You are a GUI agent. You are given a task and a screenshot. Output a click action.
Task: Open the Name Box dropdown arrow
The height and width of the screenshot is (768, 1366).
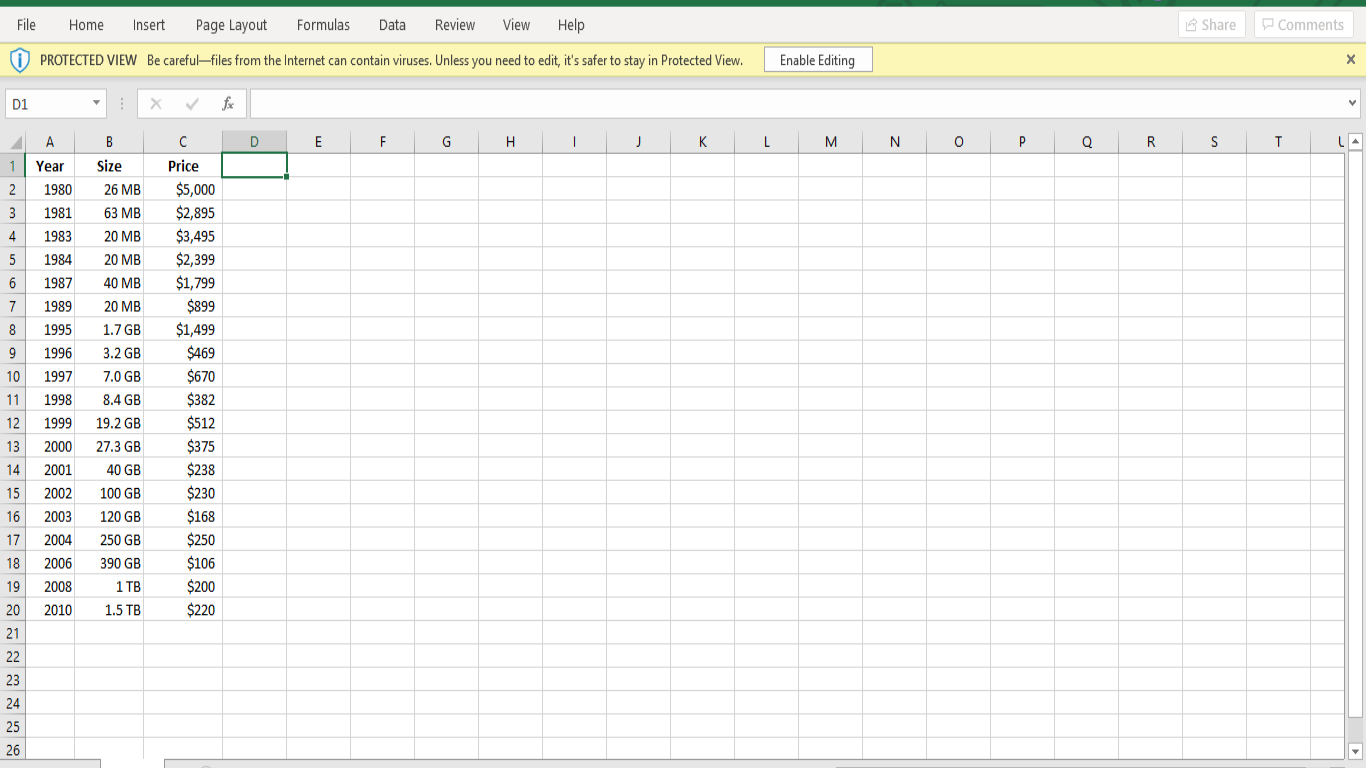click(97, 103)
